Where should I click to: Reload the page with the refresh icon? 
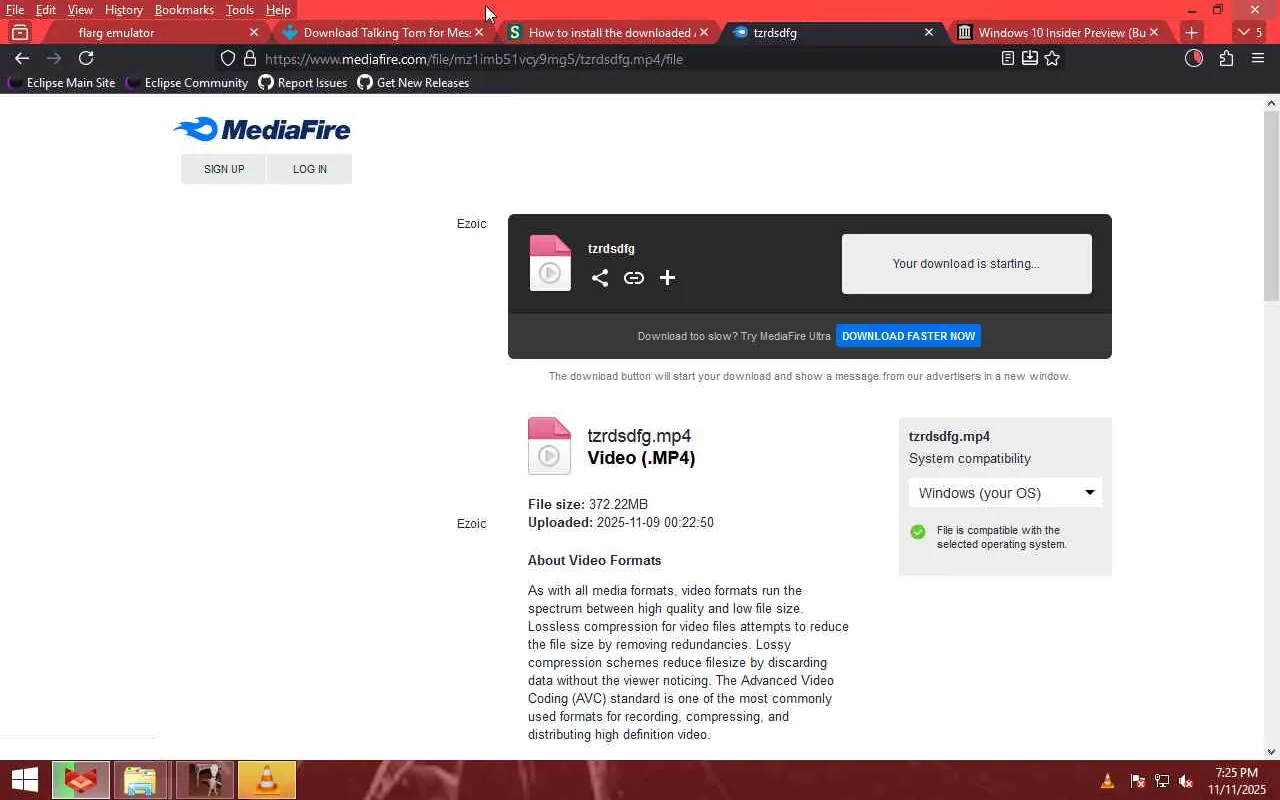click(x=86, y=59)
